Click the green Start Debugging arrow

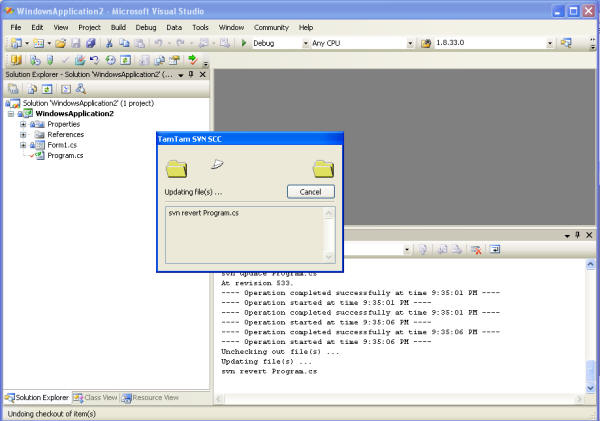click(x=243, y=43)
